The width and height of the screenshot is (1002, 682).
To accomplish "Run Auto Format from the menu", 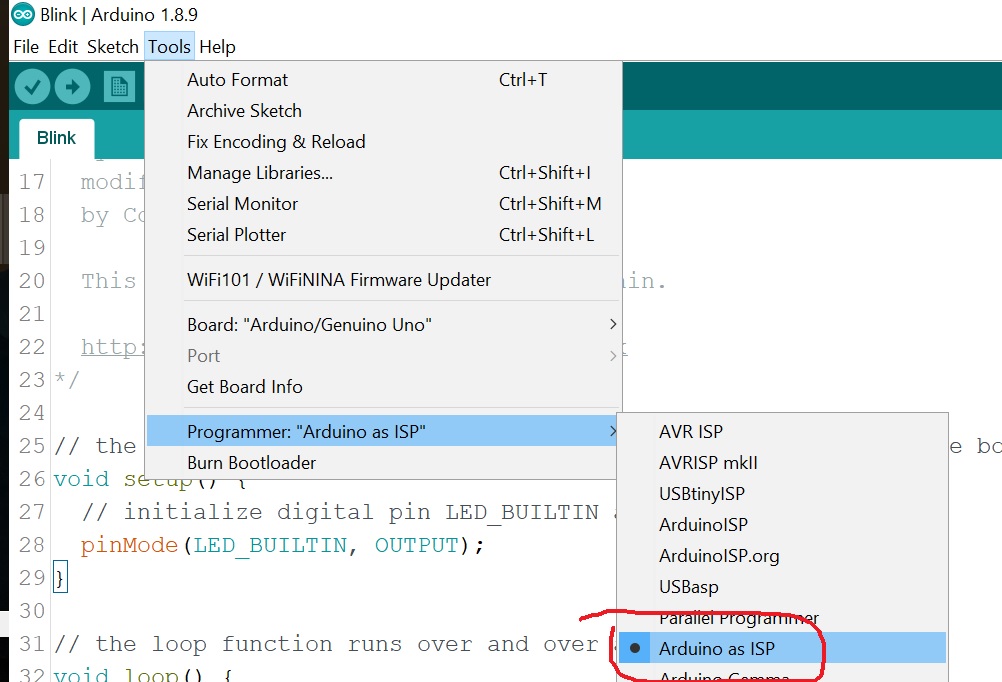I will coord(237,80).
